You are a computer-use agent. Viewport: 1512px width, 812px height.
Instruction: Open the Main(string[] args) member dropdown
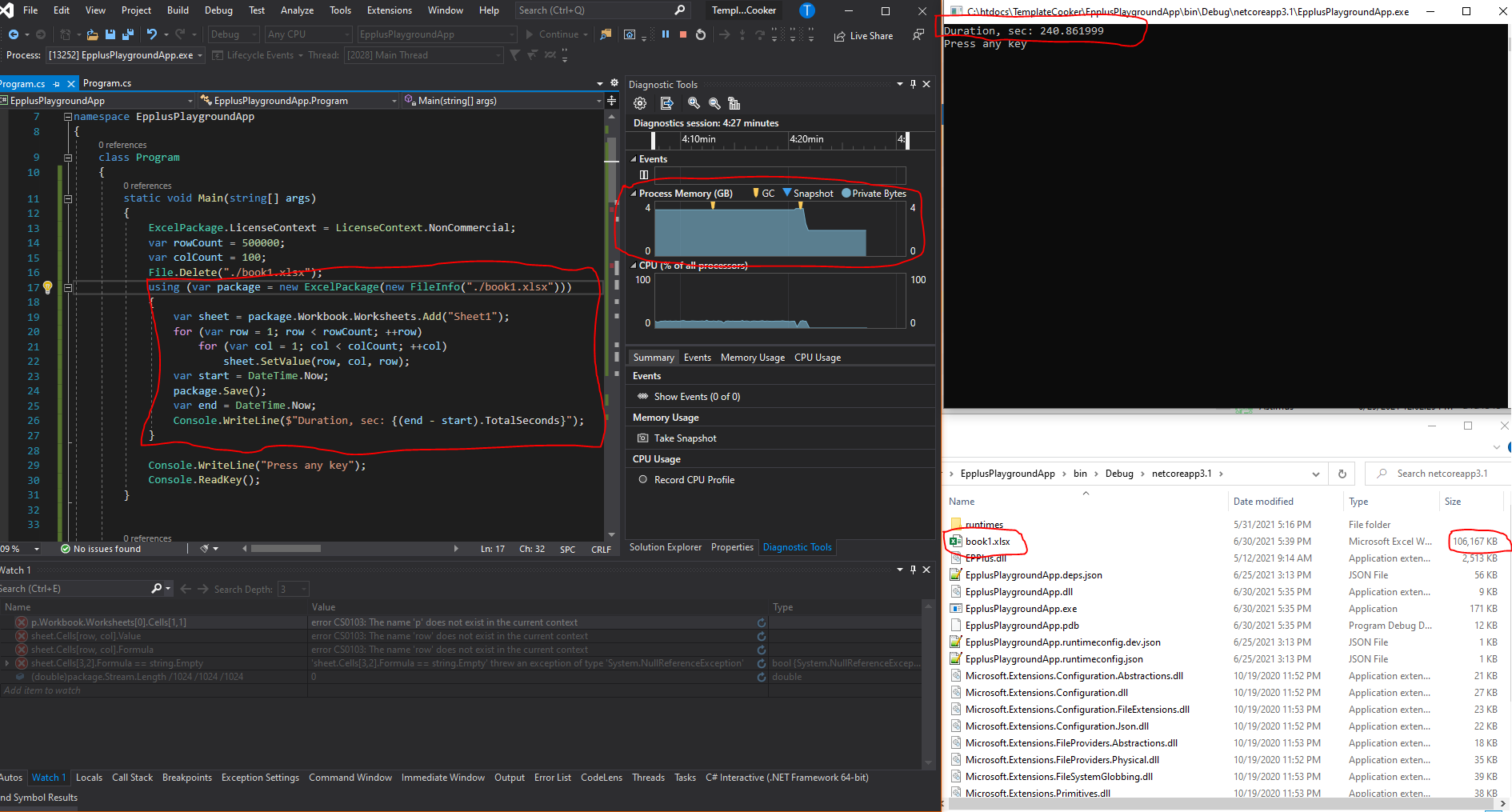(598, 100)
